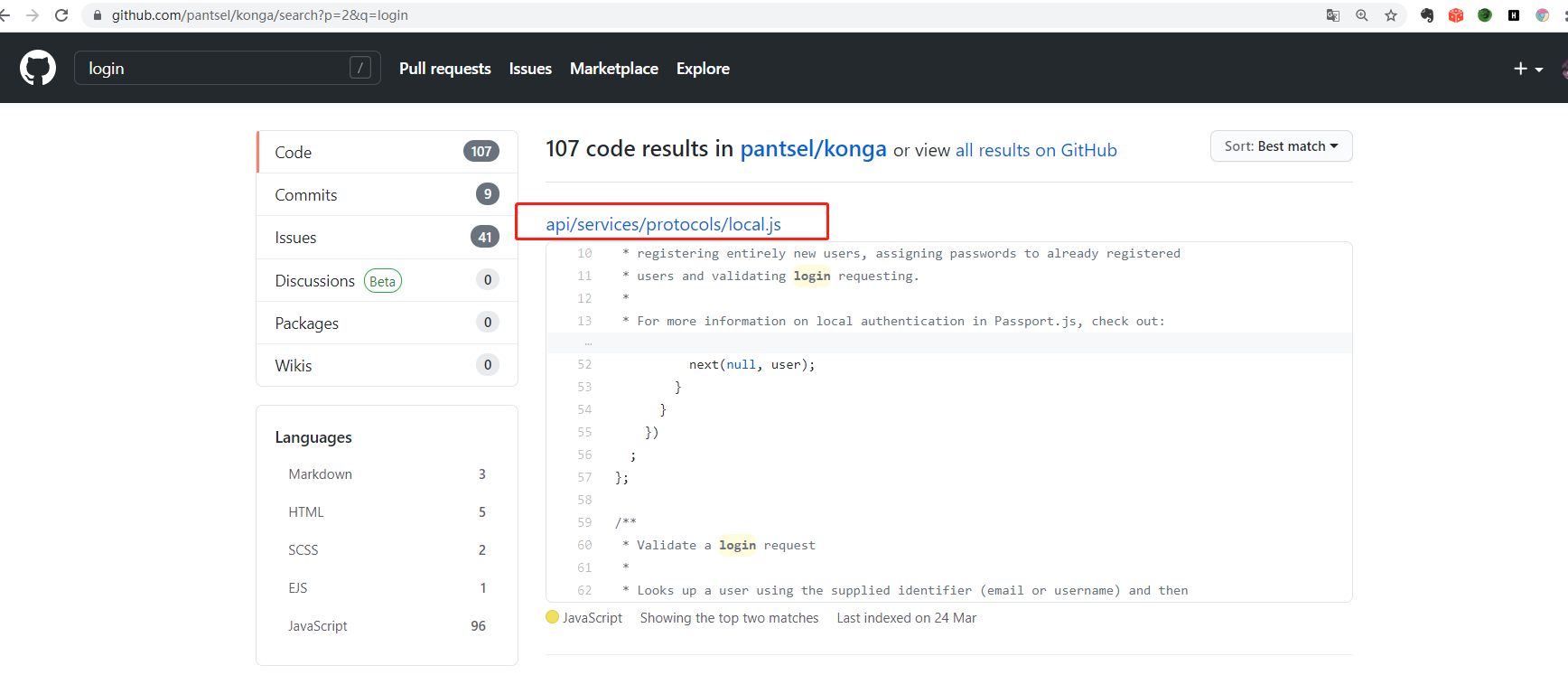Select the Code results filter
Screen dimensions: 1568x675
click(x=387, y=152)
